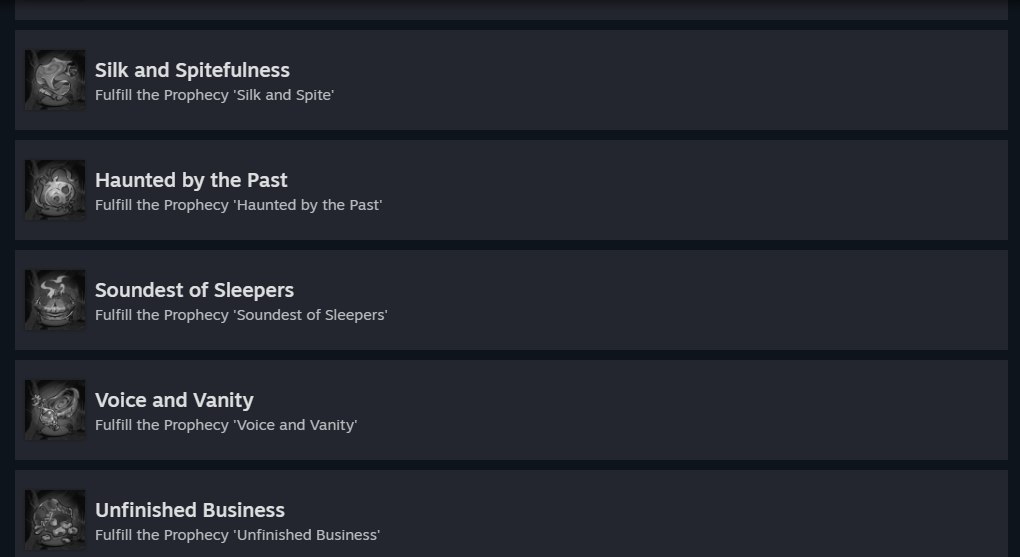Select the 'Soundest of Sleepers' title
This screenshot has height=557, width=1020.
coord(195,290)
